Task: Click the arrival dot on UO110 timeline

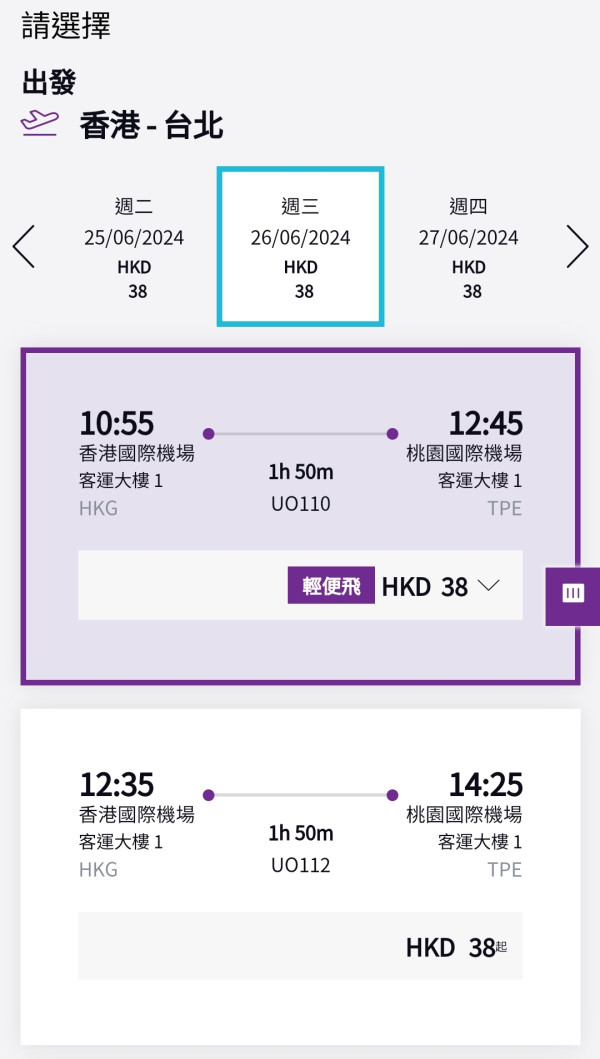Action: [x=392, y=434]
